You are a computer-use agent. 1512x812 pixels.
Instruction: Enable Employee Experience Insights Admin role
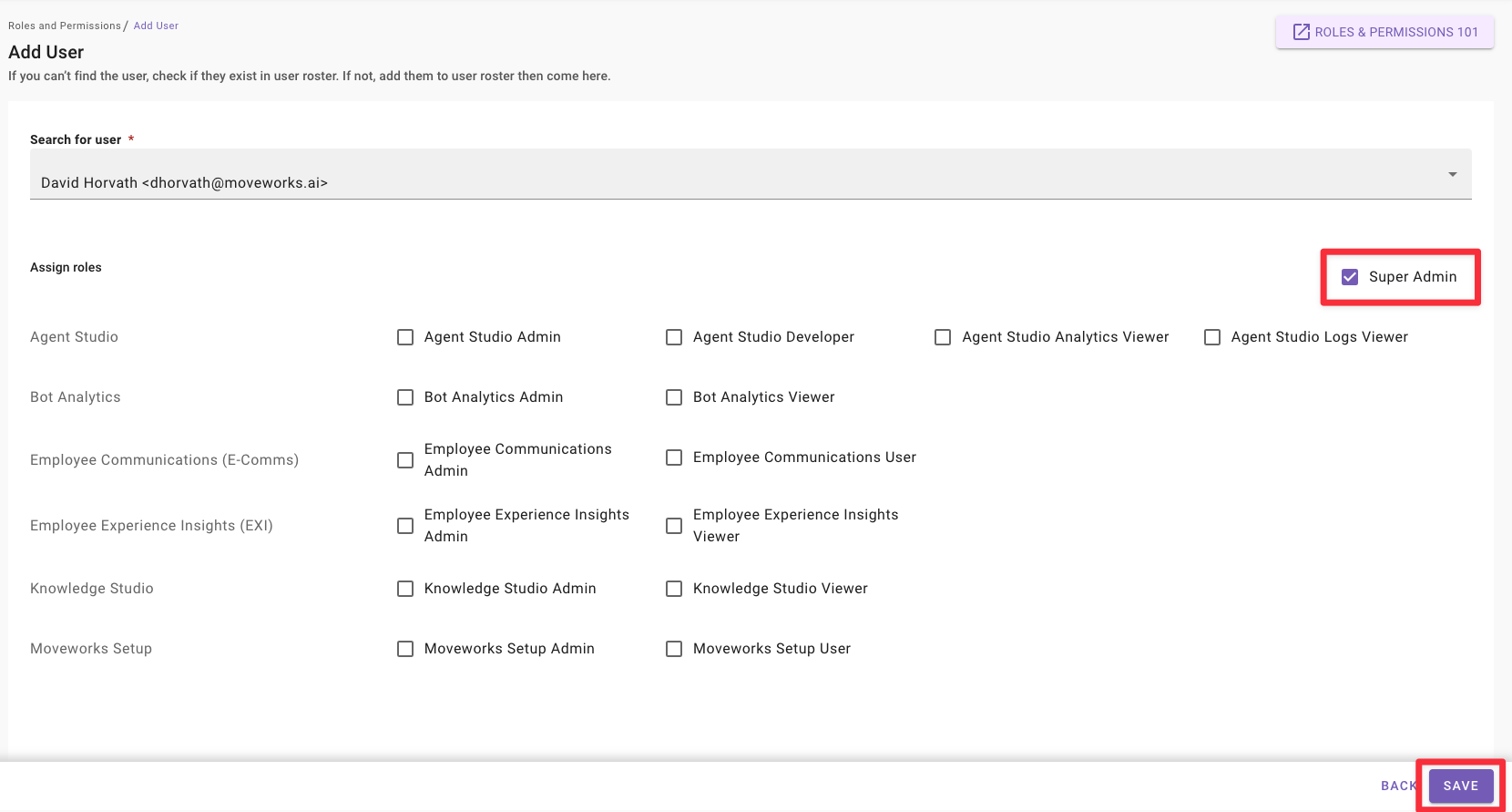[405, 526]
